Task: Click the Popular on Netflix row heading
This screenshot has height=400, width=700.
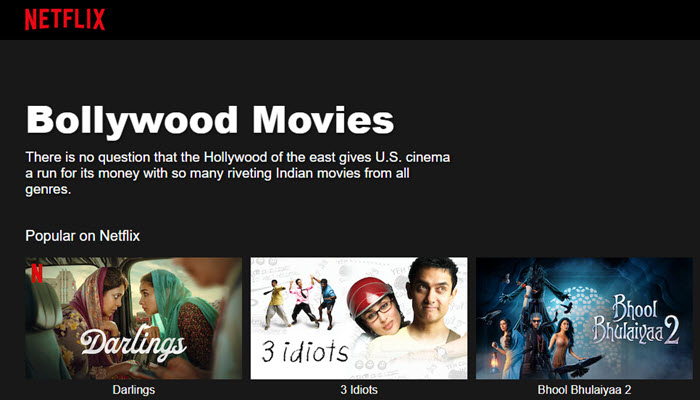Action: coord(83,236)
